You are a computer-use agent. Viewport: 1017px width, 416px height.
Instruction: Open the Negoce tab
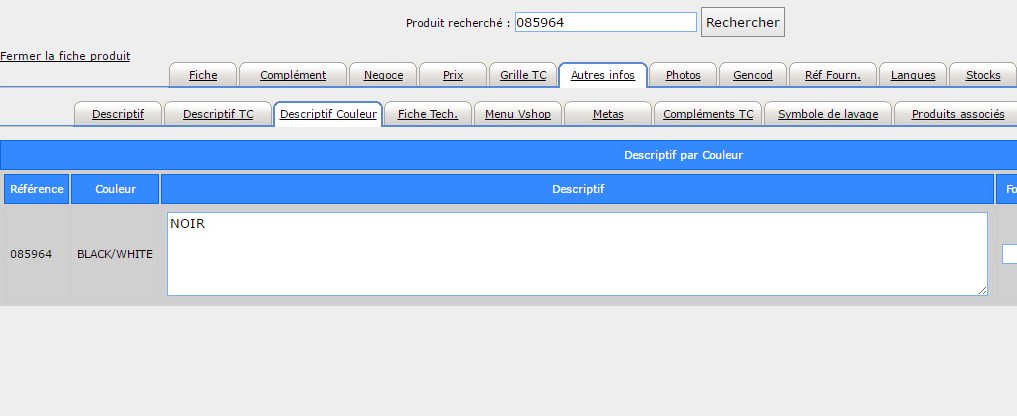383,75
